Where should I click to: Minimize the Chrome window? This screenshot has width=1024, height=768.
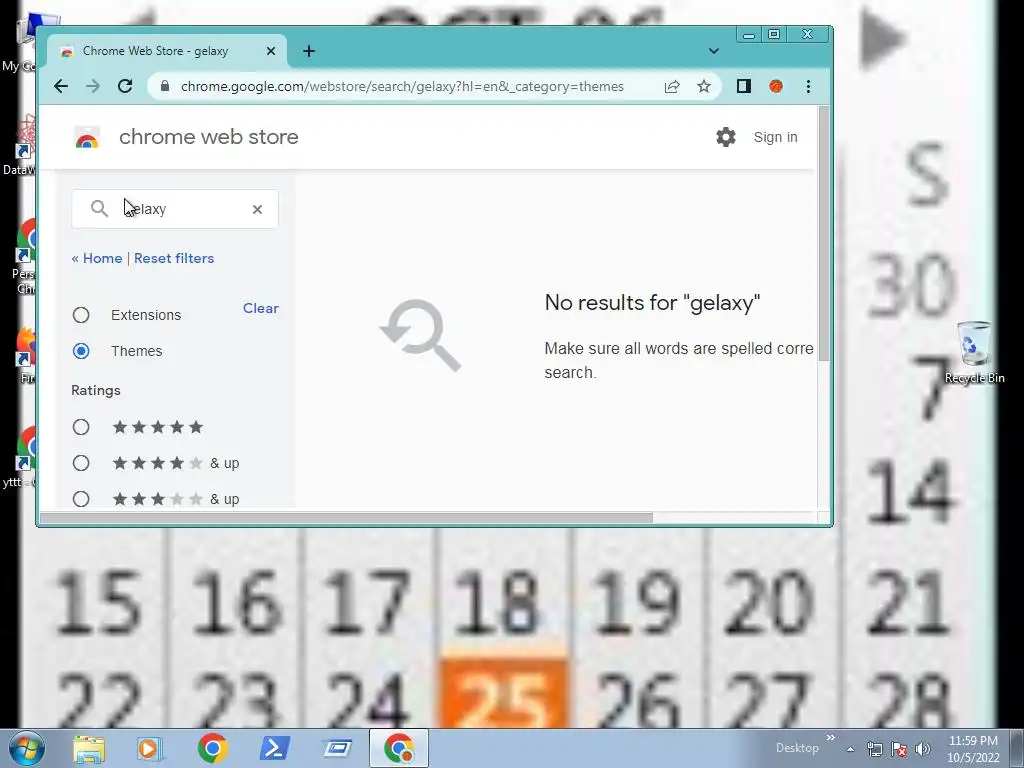(x=749, y=35)
